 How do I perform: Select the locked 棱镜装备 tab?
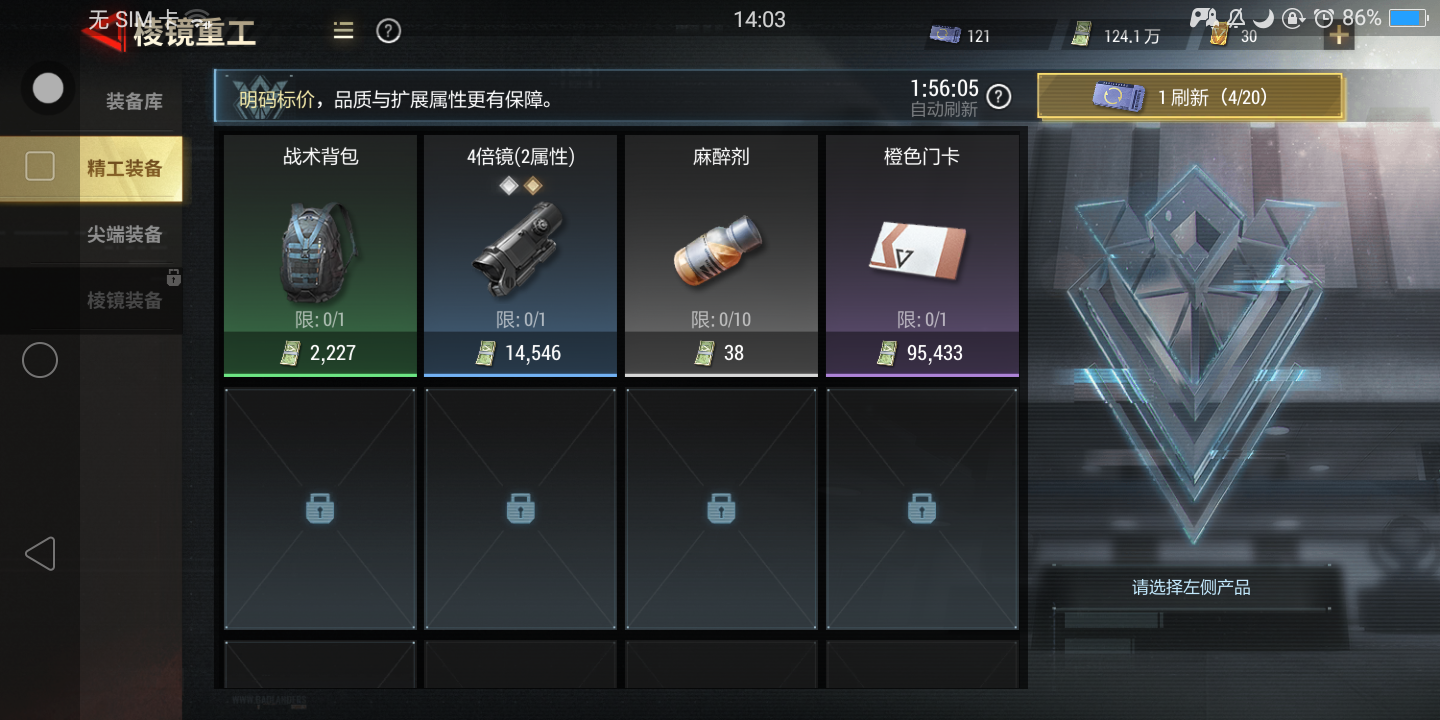(125, 300)
